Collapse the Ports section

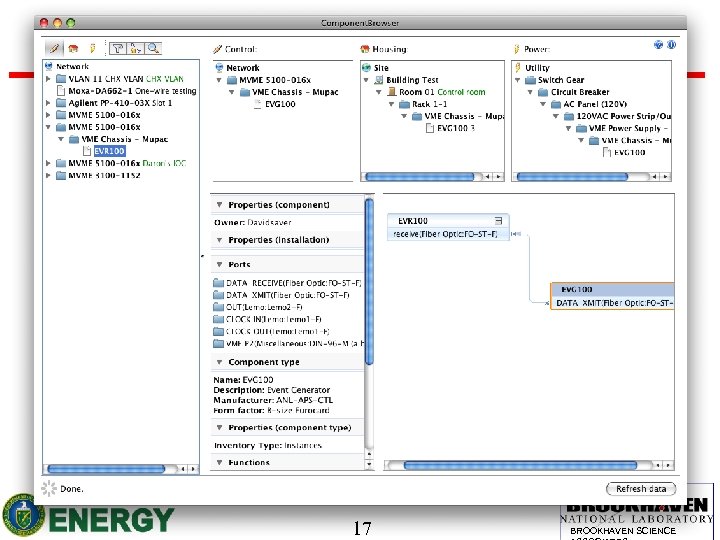pos(219,264)
